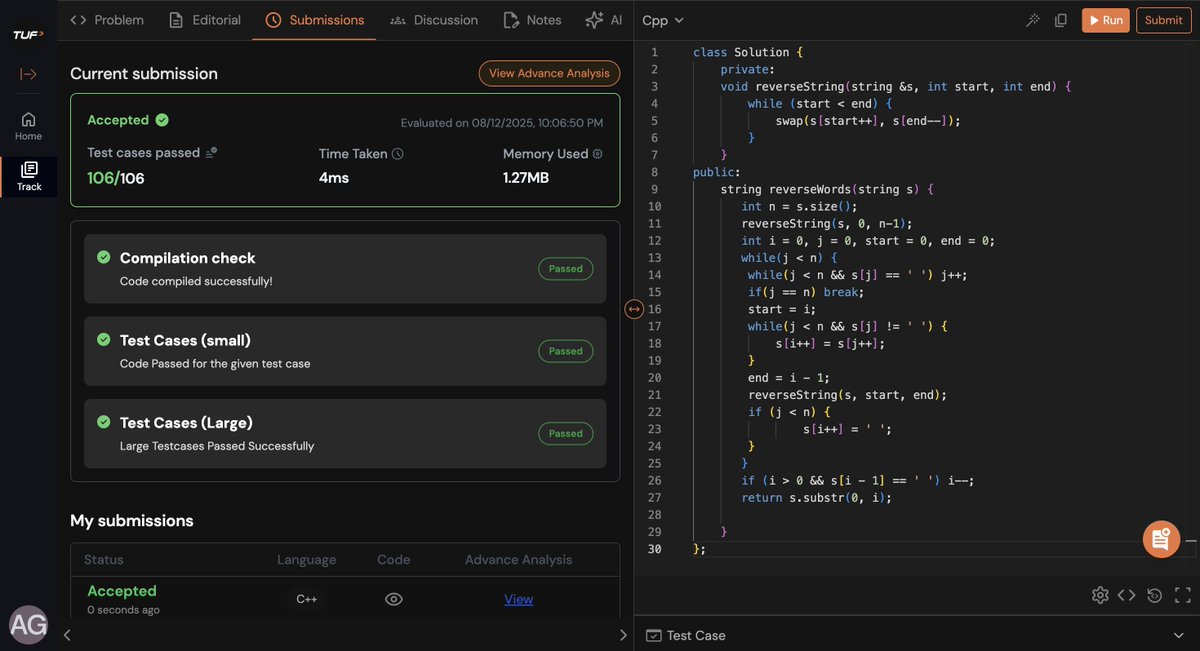Viewport: 1200px width, 651px height.
Task: Select the magic wand code formatting icon
Action: pos(1032,20)
